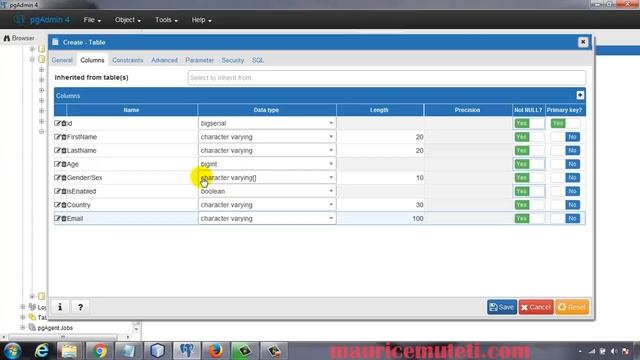
Task: Click the Inherited from table(s) field
Action: pos(387,78)
